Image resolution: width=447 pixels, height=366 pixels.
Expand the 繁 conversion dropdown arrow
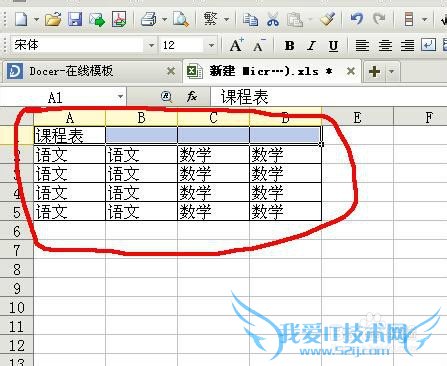(226, 19)
